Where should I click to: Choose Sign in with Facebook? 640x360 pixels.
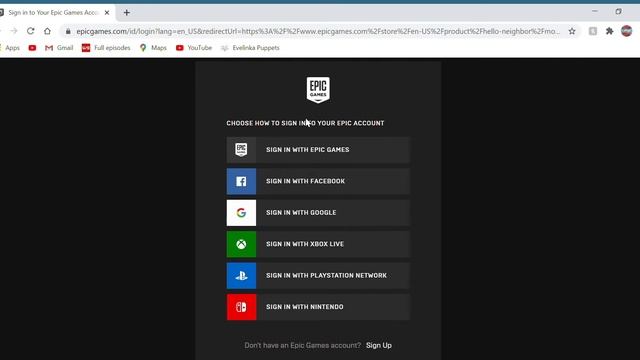318,181
